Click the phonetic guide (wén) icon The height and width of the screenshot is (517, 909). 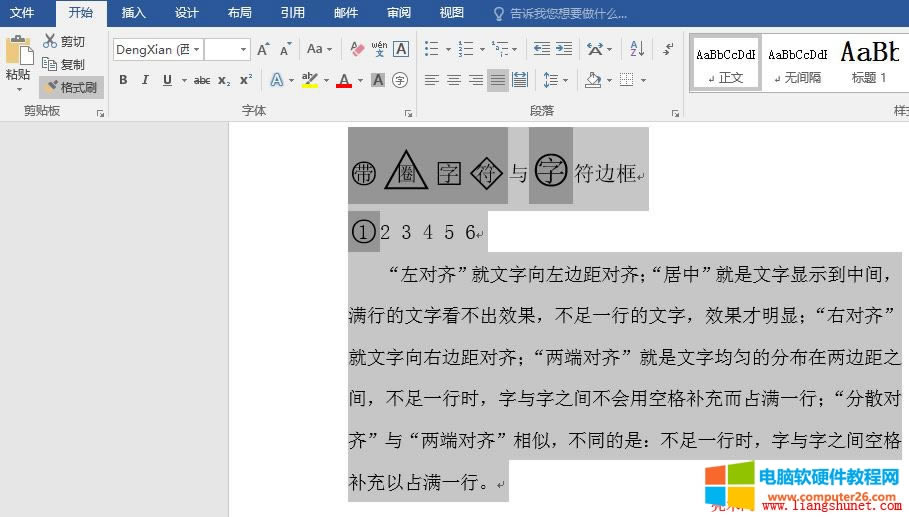(379, 49)
